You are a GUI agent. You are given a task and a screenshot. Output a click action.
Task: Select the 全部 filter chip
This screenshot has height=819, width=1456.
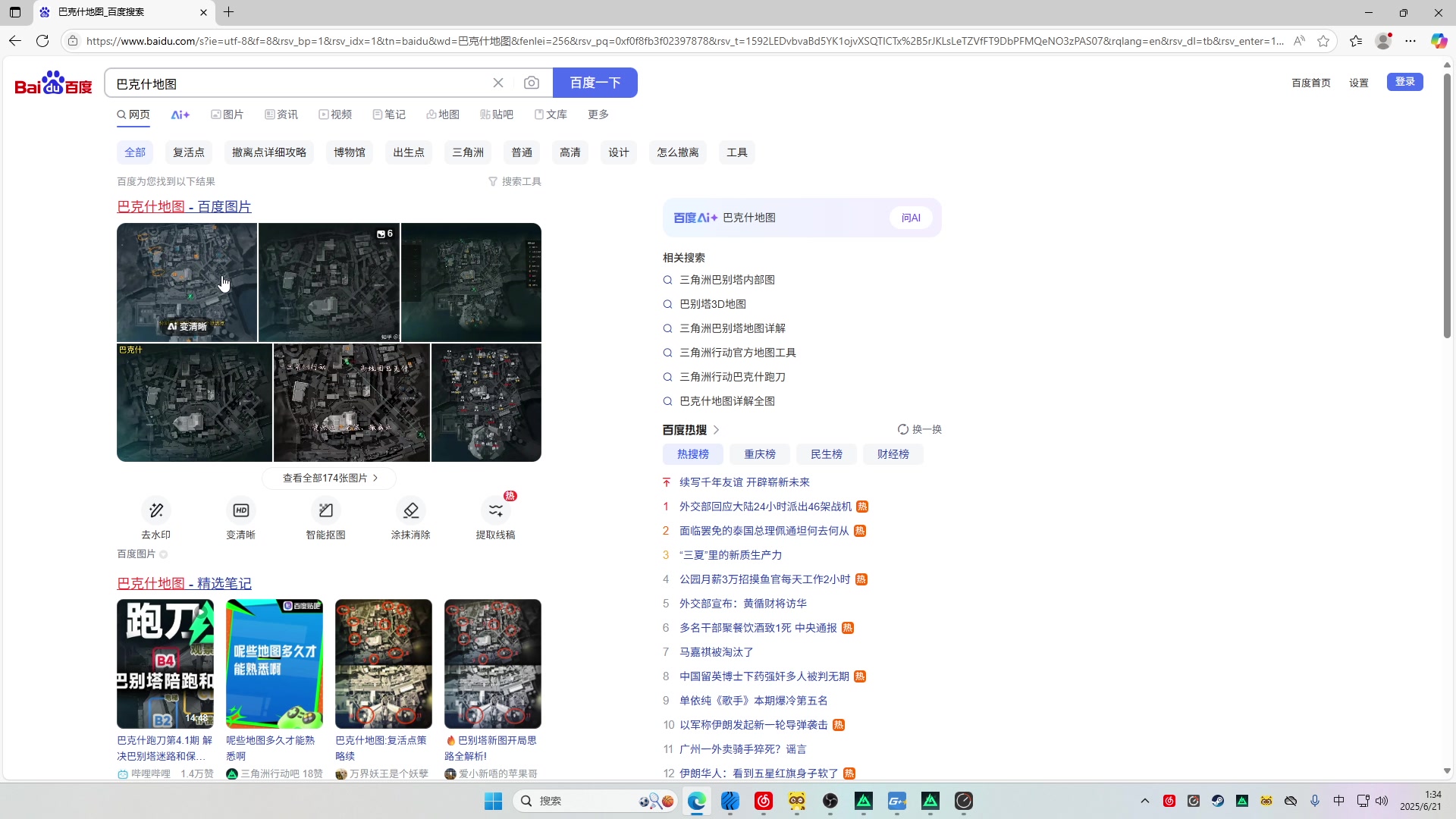pyautogui.click(x=135, y=152)
